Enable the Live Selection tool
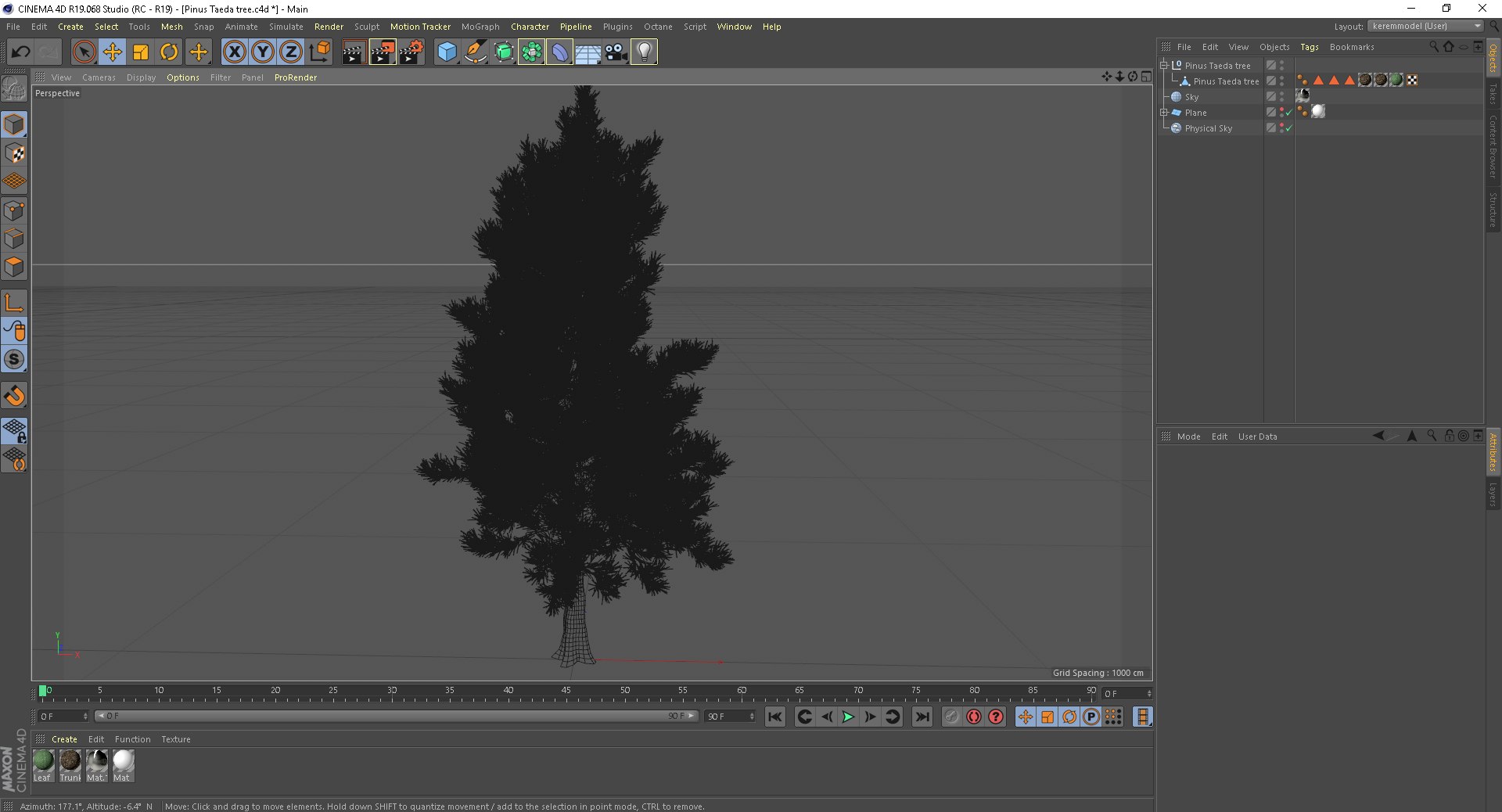 84,52
